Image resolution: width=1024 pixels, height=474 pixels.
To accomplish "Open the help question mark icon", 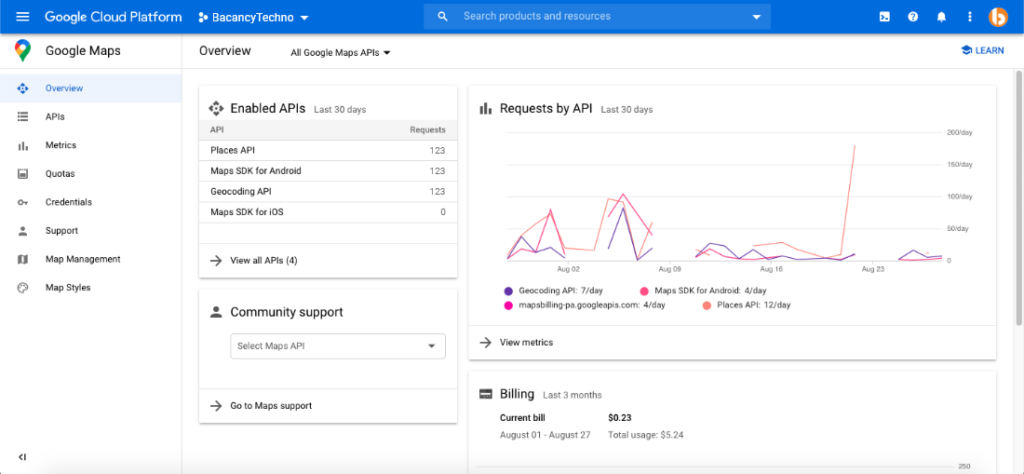I will 913,17.
